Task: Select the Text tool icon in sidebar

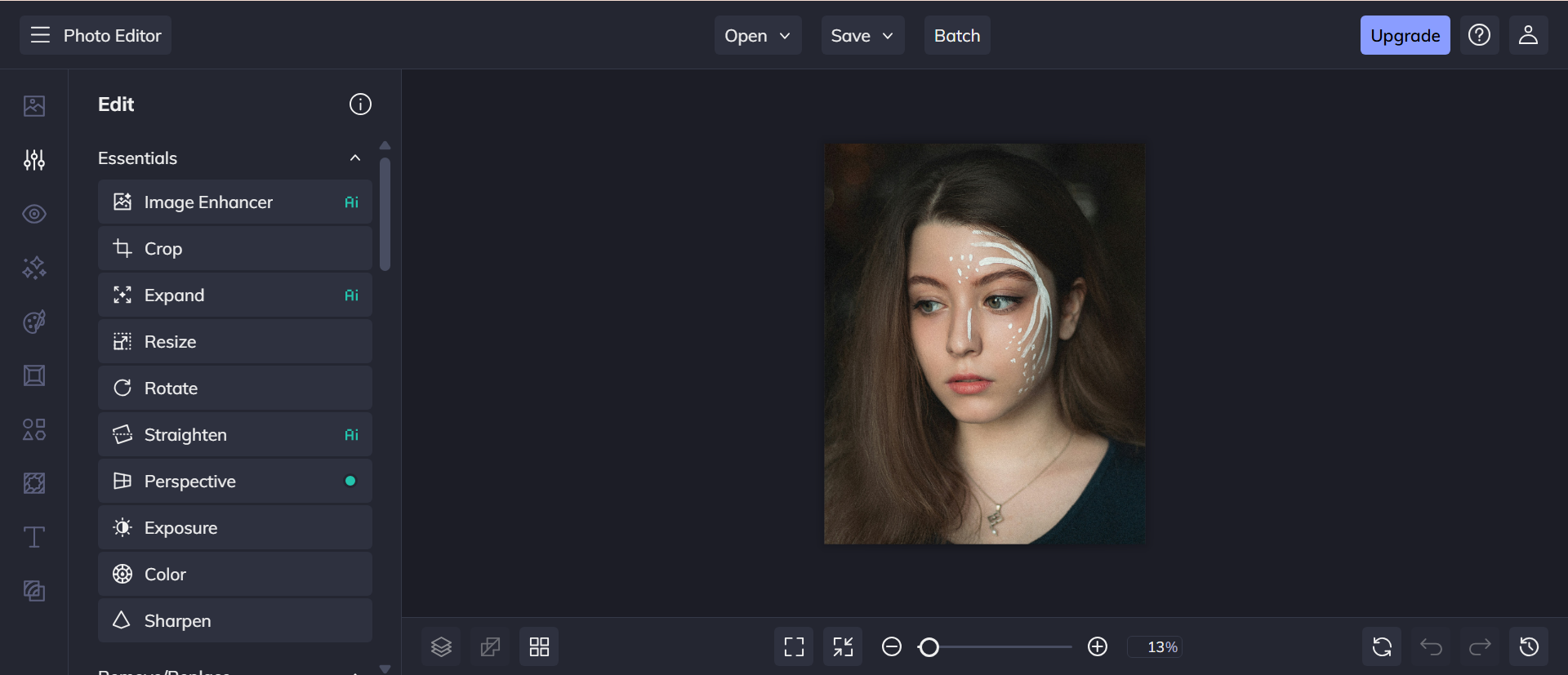Action: pos(34,537)
